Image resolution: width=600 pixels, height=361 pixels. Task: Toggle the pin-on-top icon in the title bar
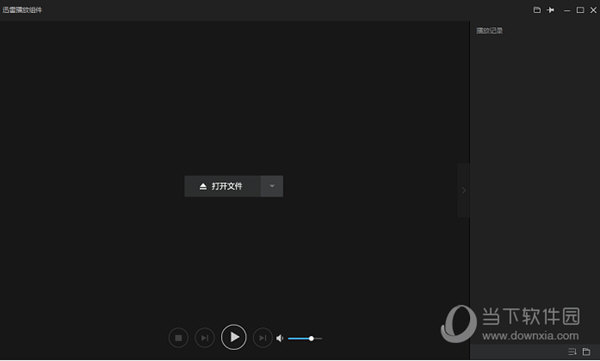tap(551, 10)
